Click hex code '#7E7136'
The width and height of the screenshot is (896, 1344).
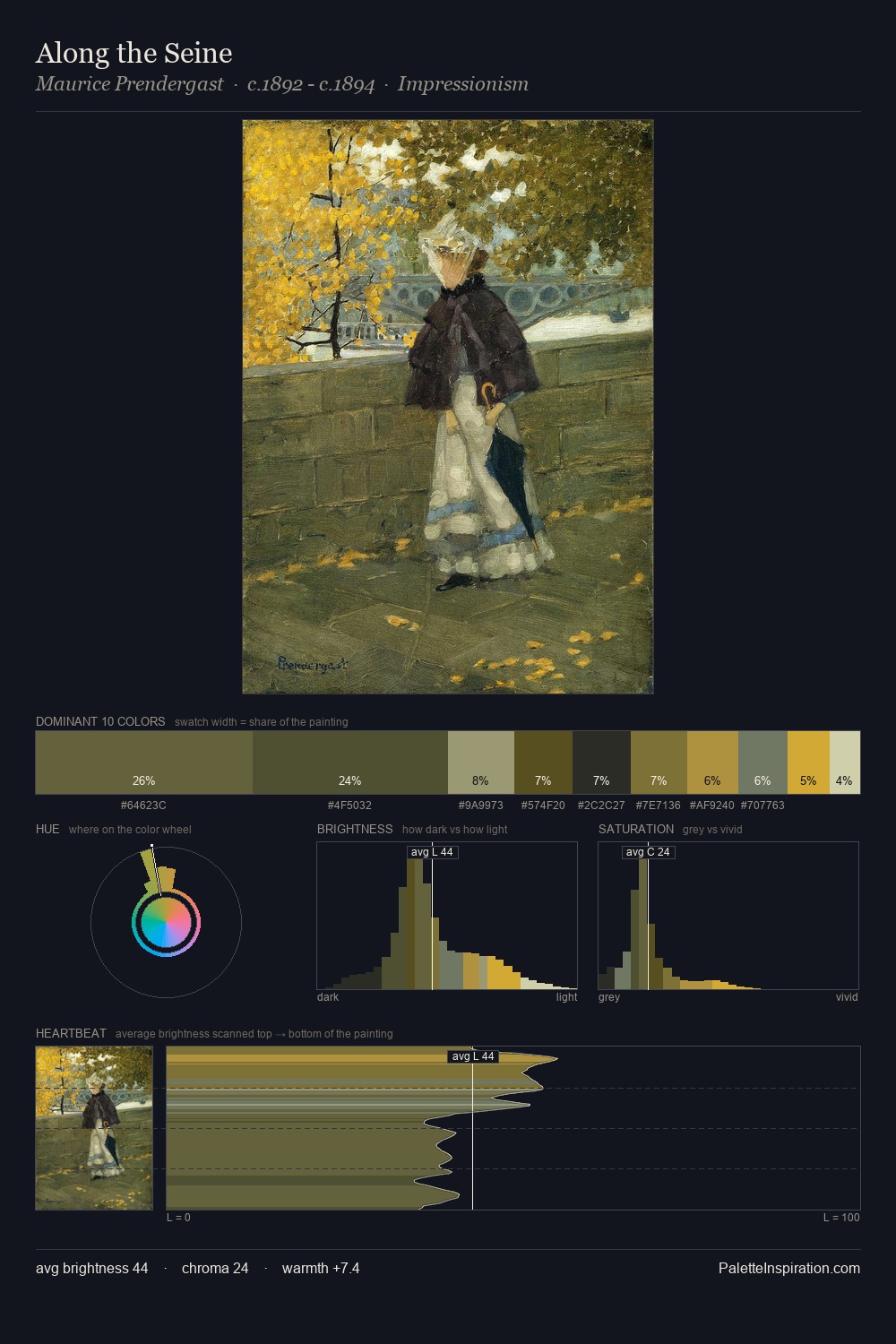(x=659, y=806)
